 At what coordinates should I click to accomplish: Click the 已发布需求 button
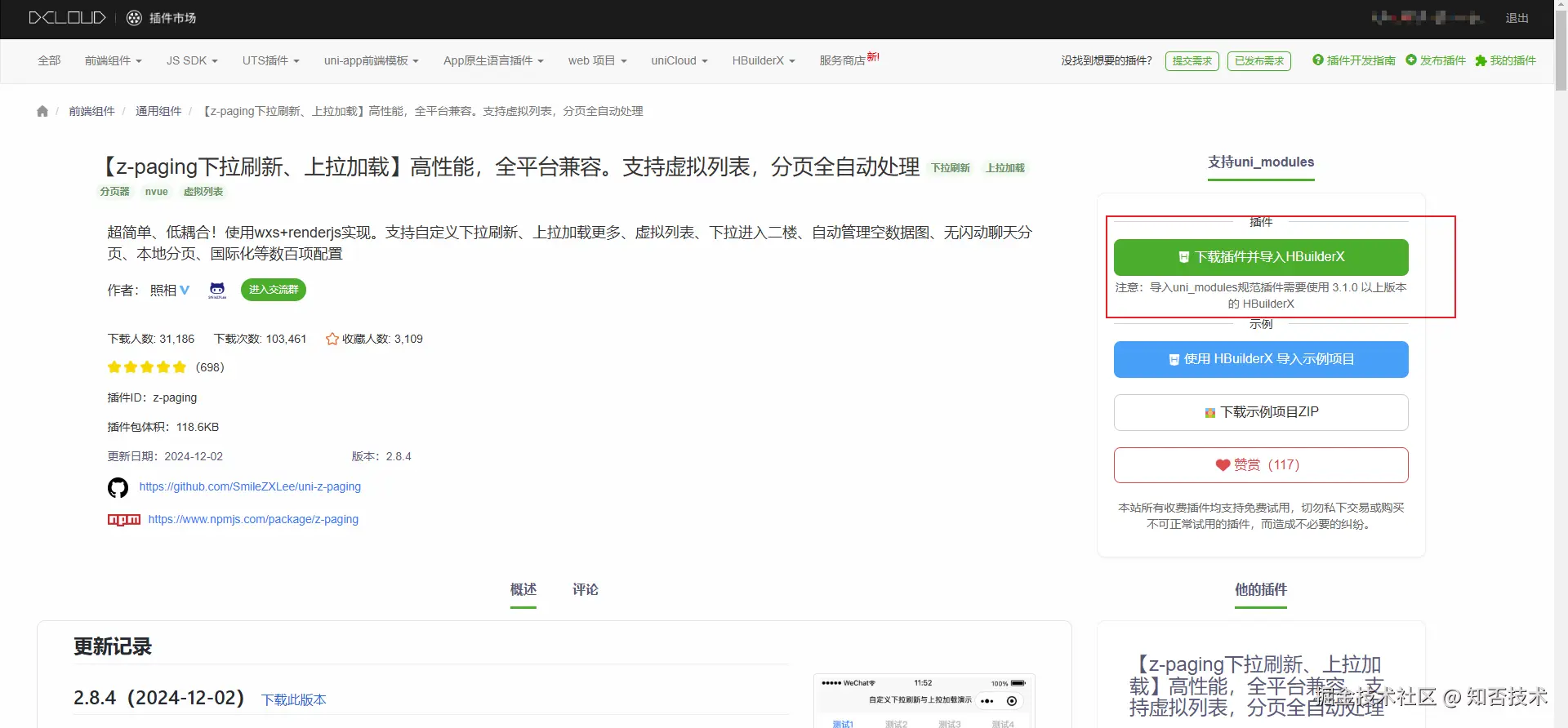[x=1259, y=61]
